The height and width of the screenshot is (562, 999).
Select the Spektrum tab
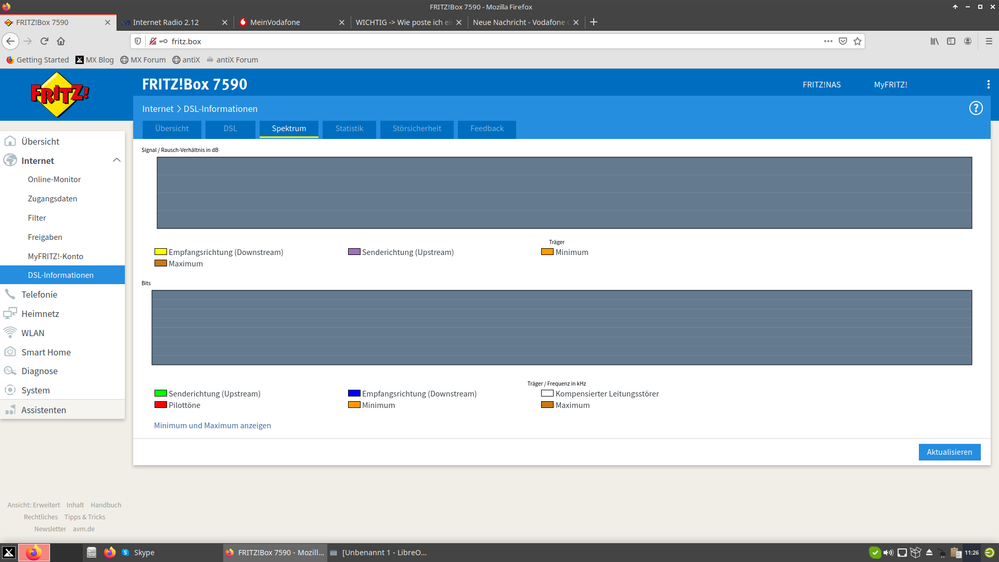click(x=289, y=129)
